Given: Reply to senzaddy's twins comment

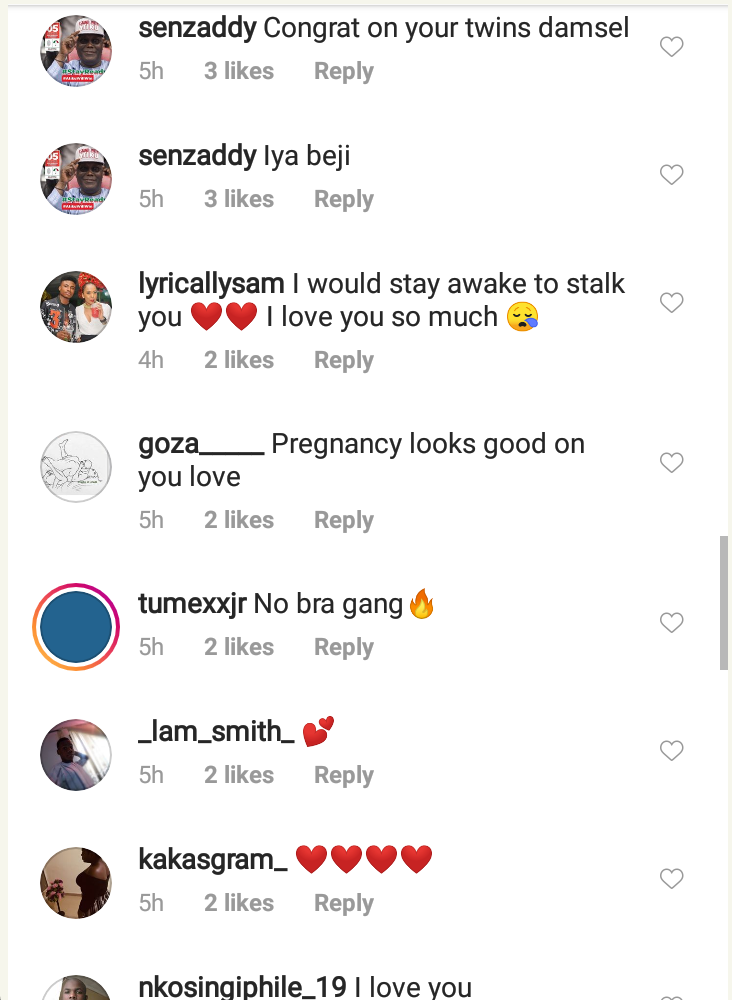Looking at the screenshot, I should (343, 72).
